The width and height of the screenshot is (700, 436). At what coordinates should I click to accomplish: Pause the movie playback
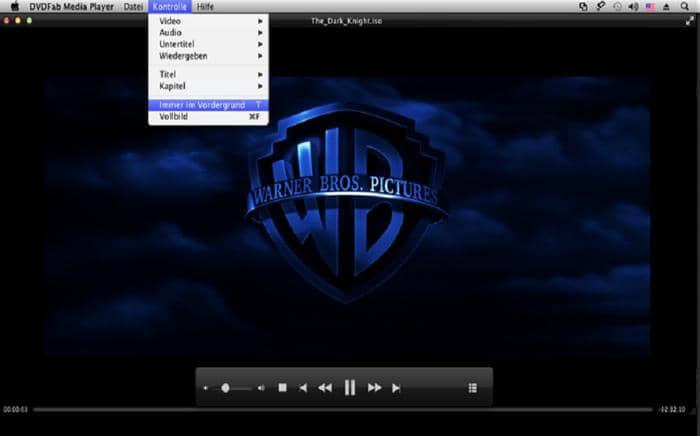coord(350,388)
